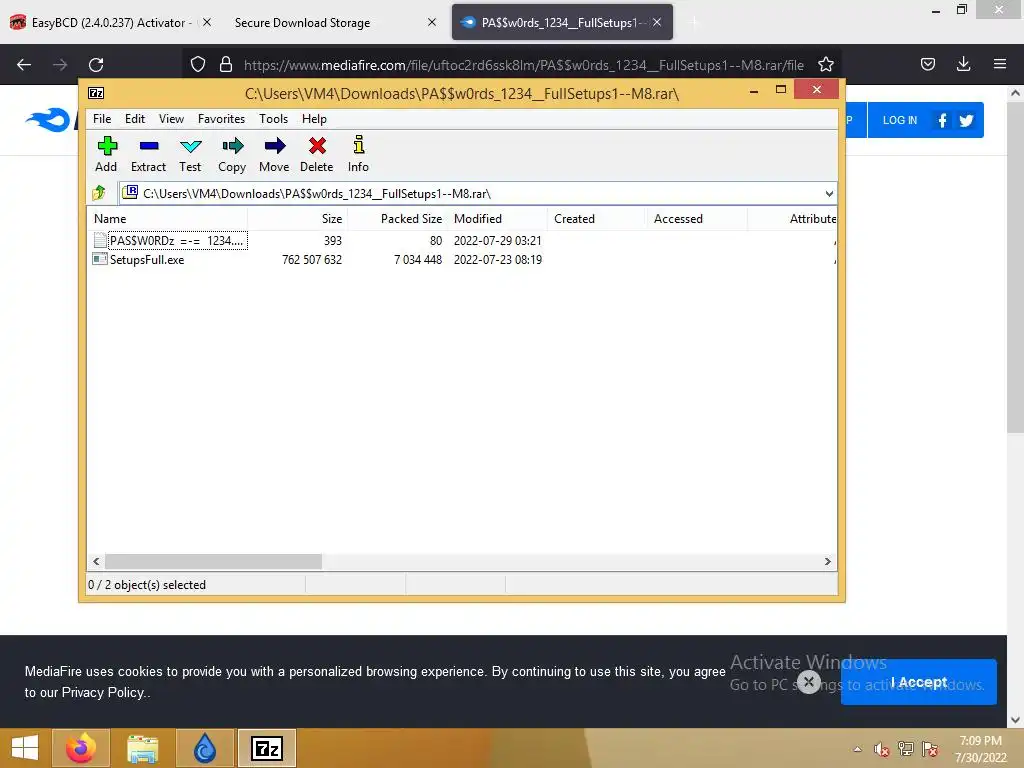The width and height of the screenshot is (1024, 768).
Task: Click the archive path address field
Action: click(477, 193)
